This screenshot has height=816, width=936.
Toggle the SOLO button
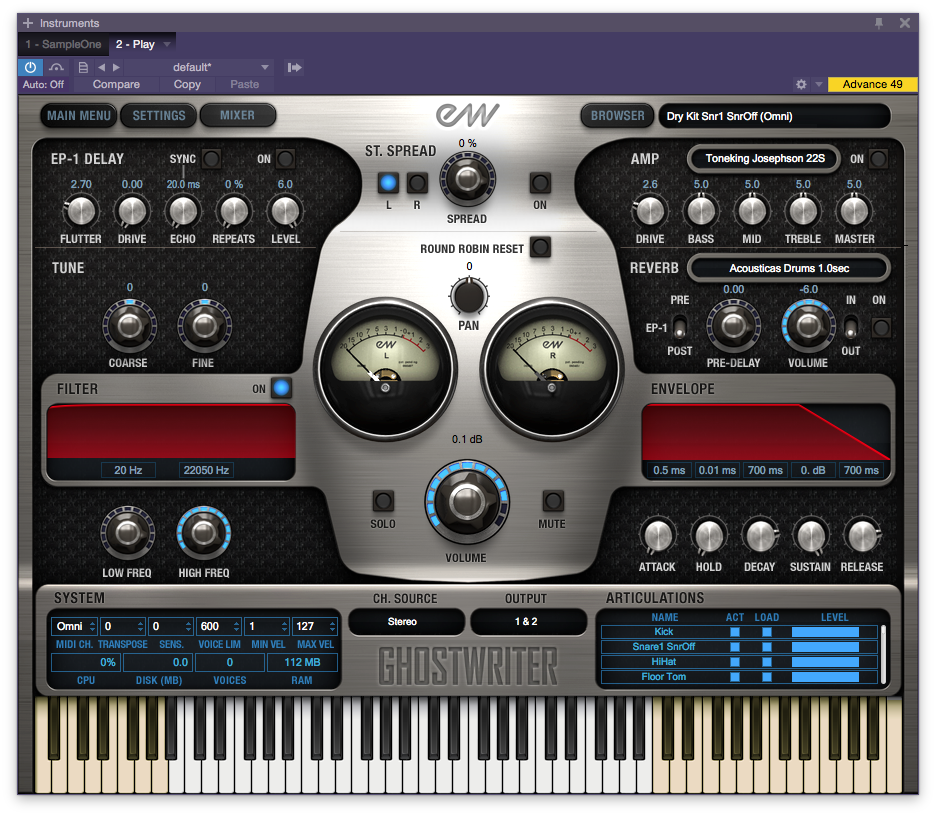[x=383, y=501]
